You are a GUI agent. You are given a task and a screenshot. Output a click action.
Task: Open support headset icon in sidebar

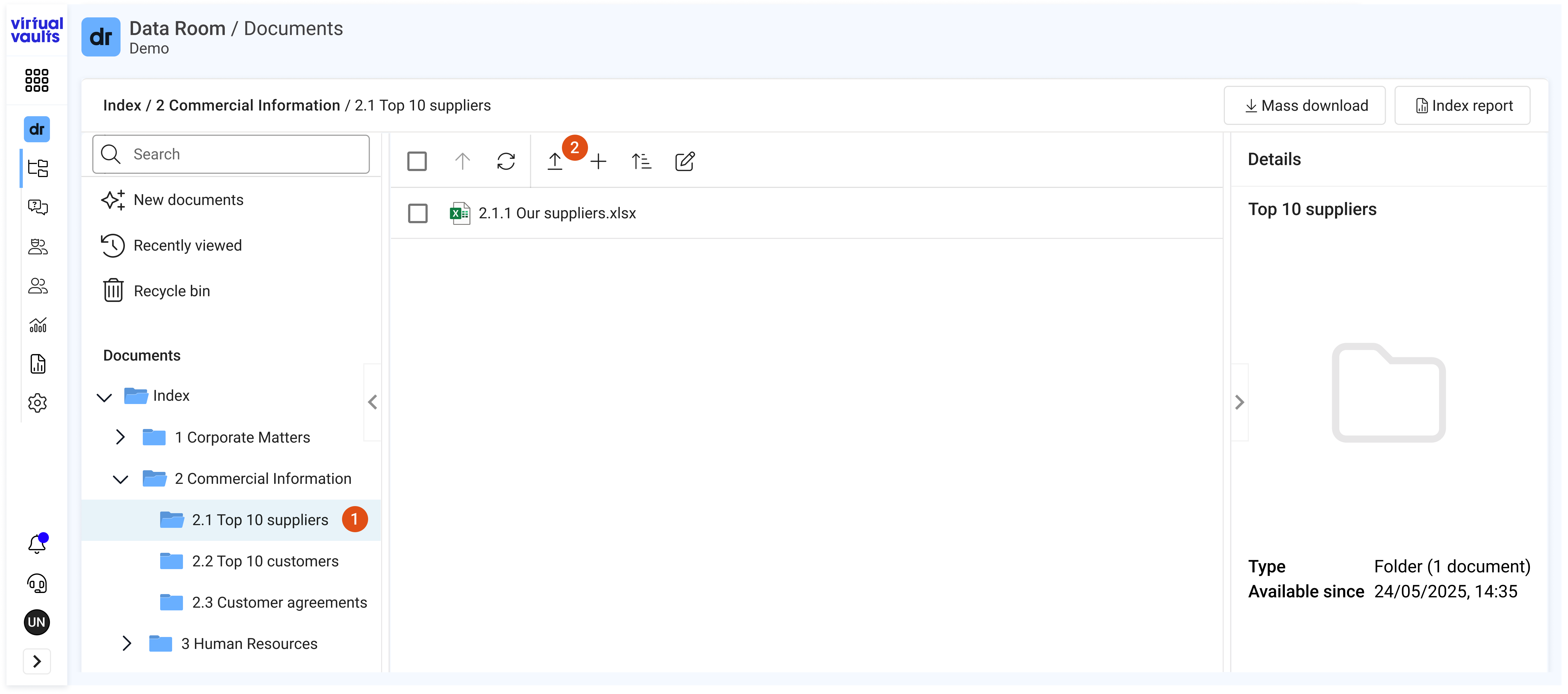37,583
